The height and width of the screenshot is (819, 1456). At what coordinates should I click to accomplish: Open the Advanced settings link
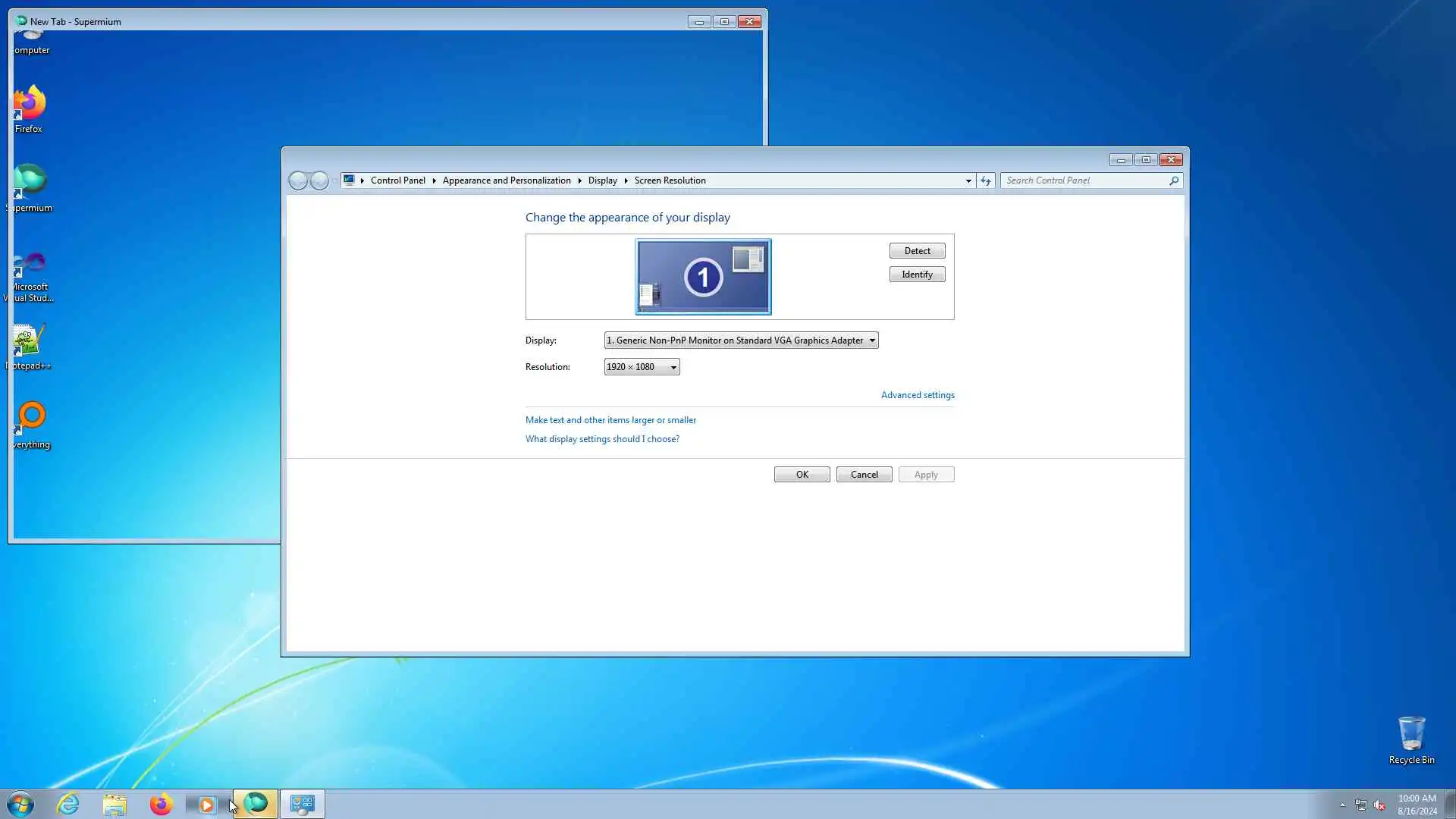918,395
